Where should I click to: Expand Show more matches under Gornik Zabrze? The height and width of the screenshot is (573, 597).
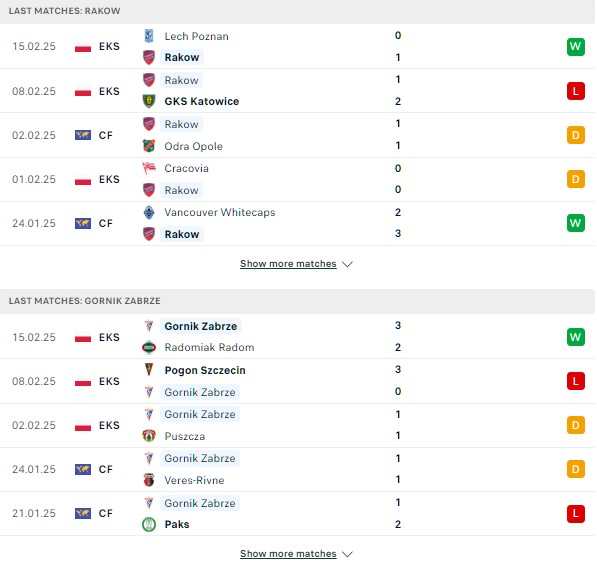click(288, 553)
